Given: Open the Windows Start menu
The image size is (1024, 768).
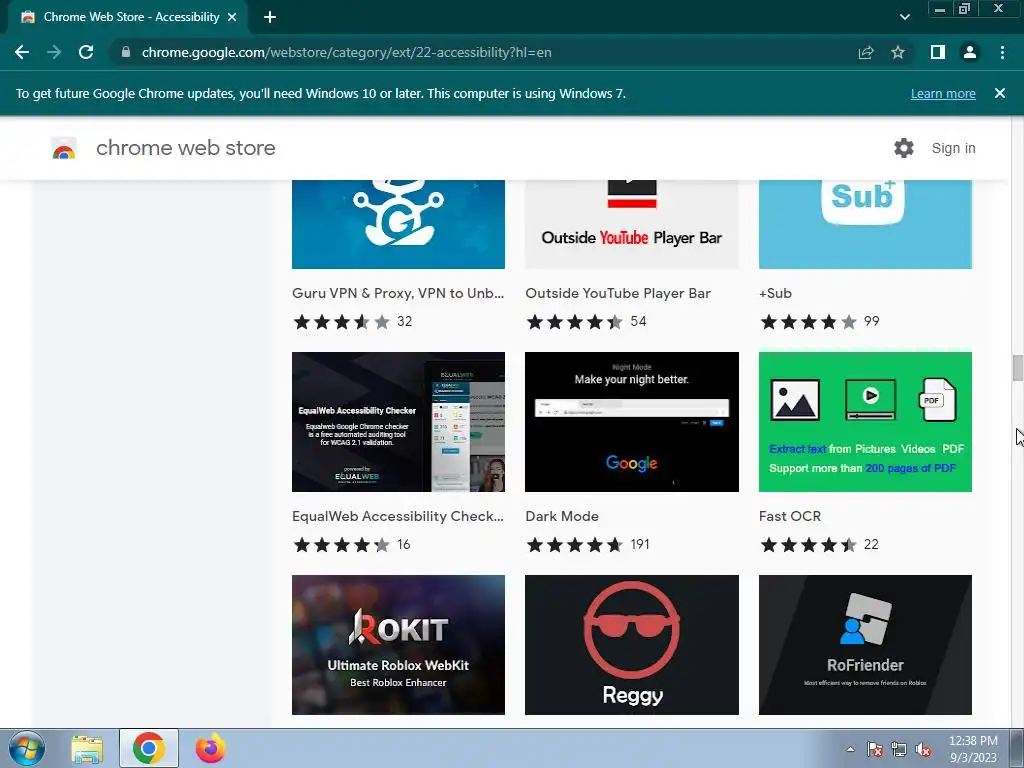Looking at the screenshot, I should point(27,748).
